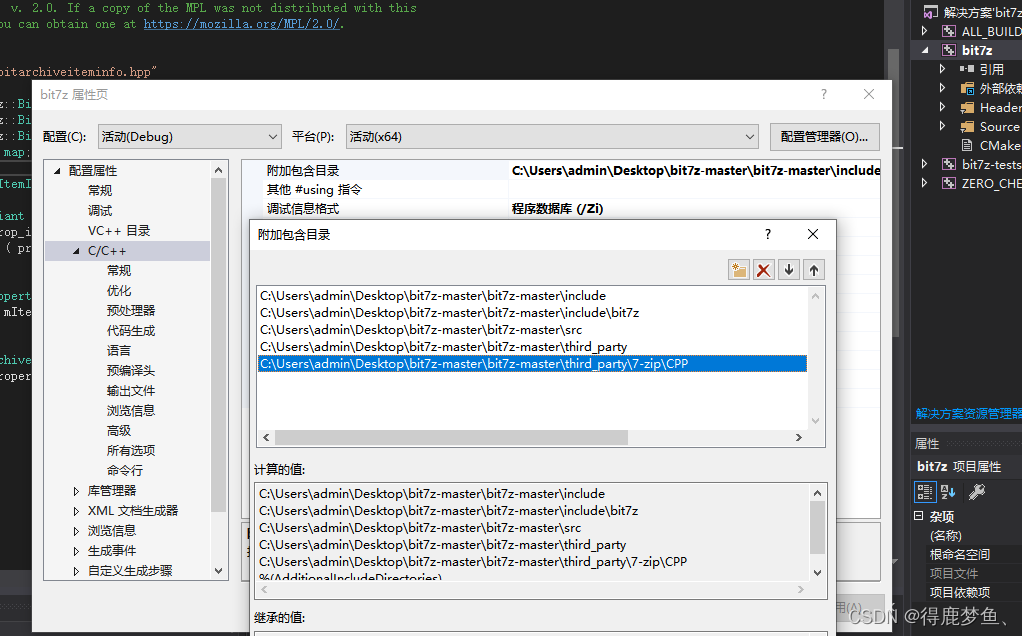Click 附加包含目录 property row

pos(562,171)
